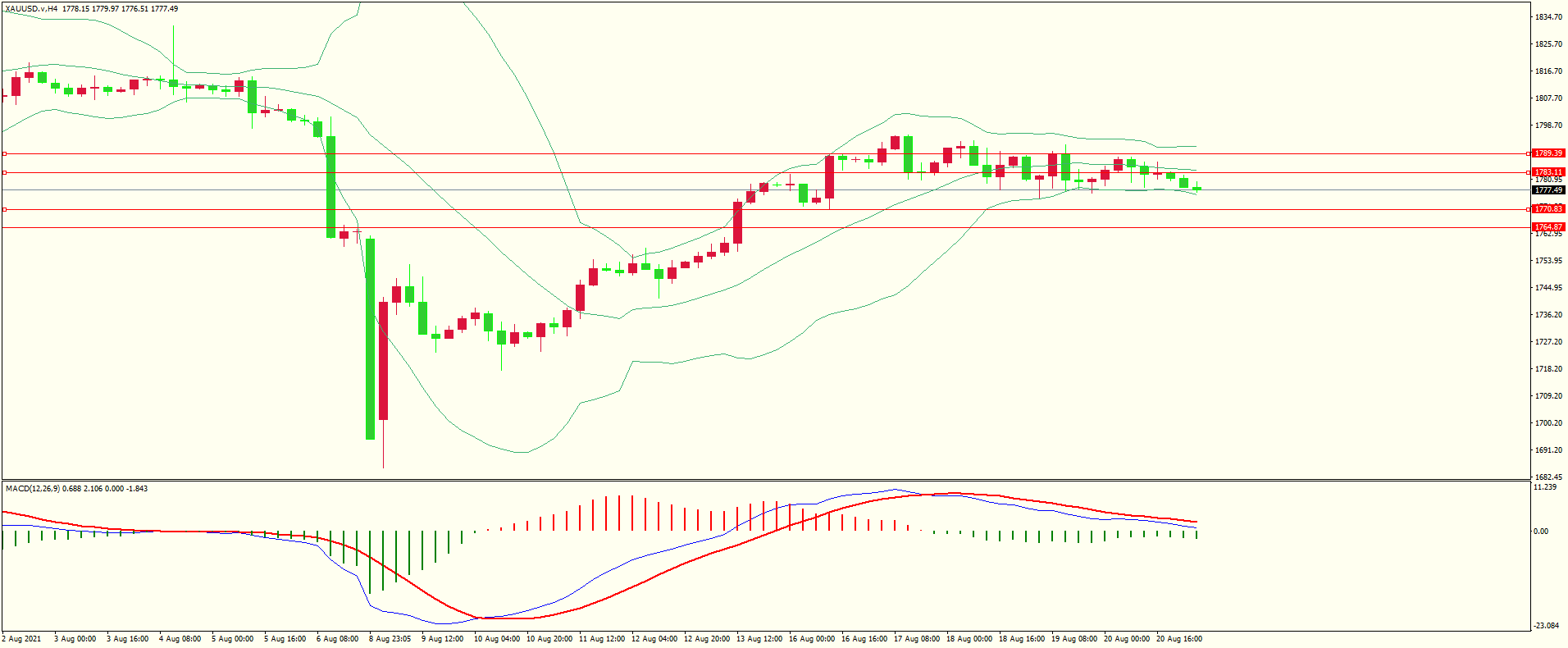
Task: Click the 1682.45 price scale label
Action: [1548, 477]
